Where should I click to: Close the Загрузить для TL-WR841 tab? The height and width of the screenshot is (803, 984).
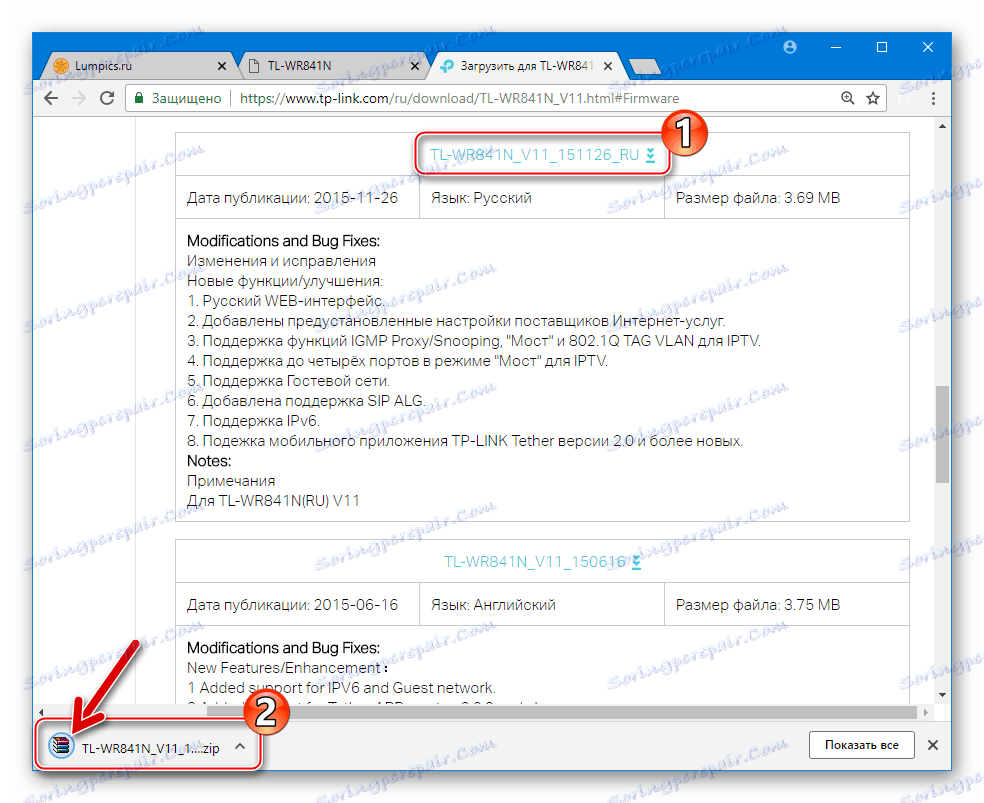(x=607, y=66)
